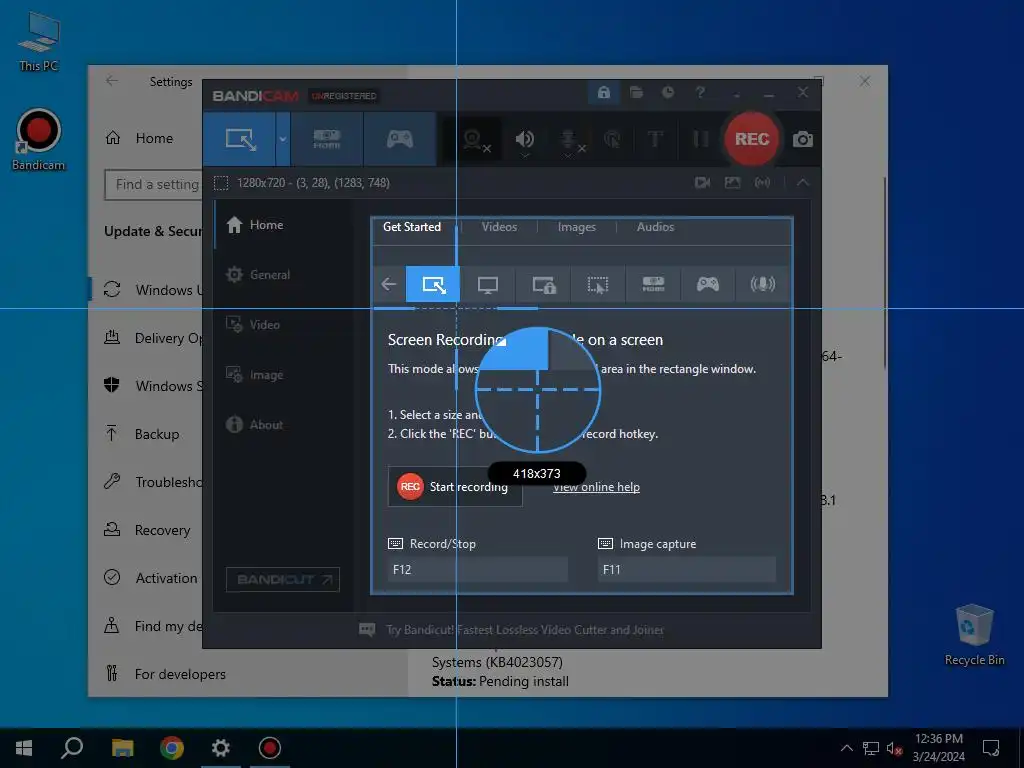Click the Windows Start button
This screenshot has height=768, width=1024.
[x=24, y=748]
